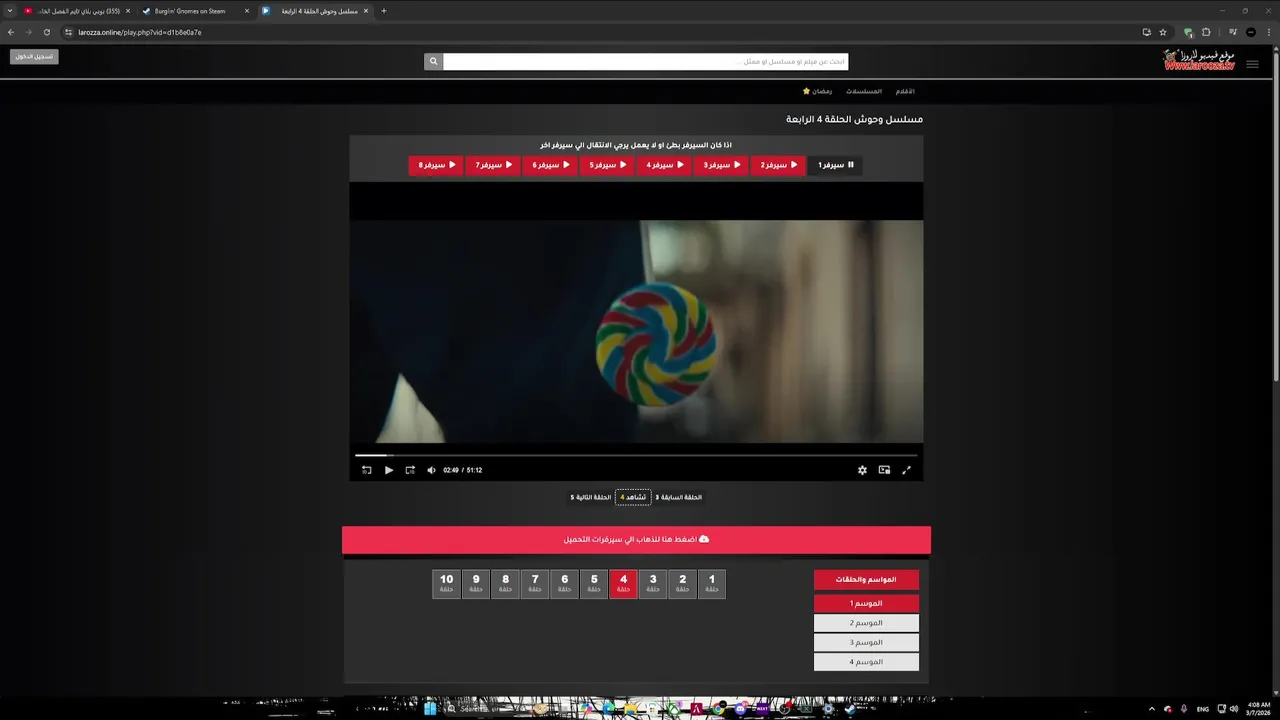Close the Burglin' Gnomes on Steam tab
Image resolution: width=1280 pixels, height=720 pixels.
click(x=247, y=11)
